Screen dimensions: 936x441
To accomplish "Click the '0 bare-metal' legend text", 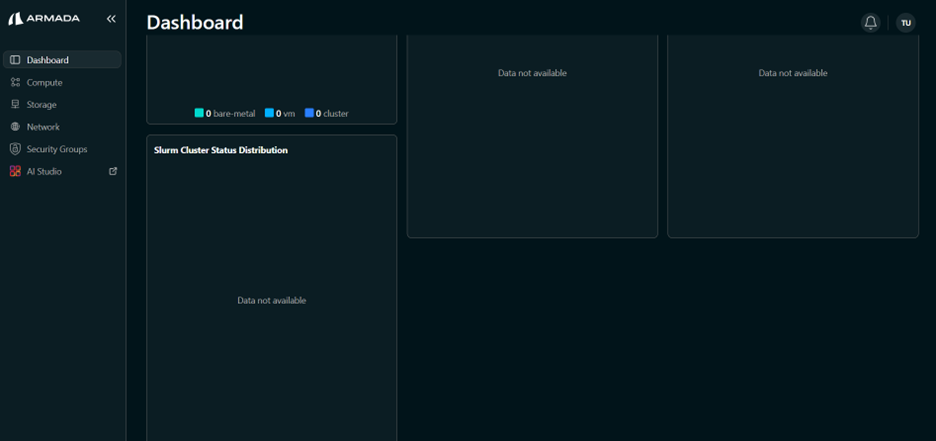I will [x=230, y=113].
